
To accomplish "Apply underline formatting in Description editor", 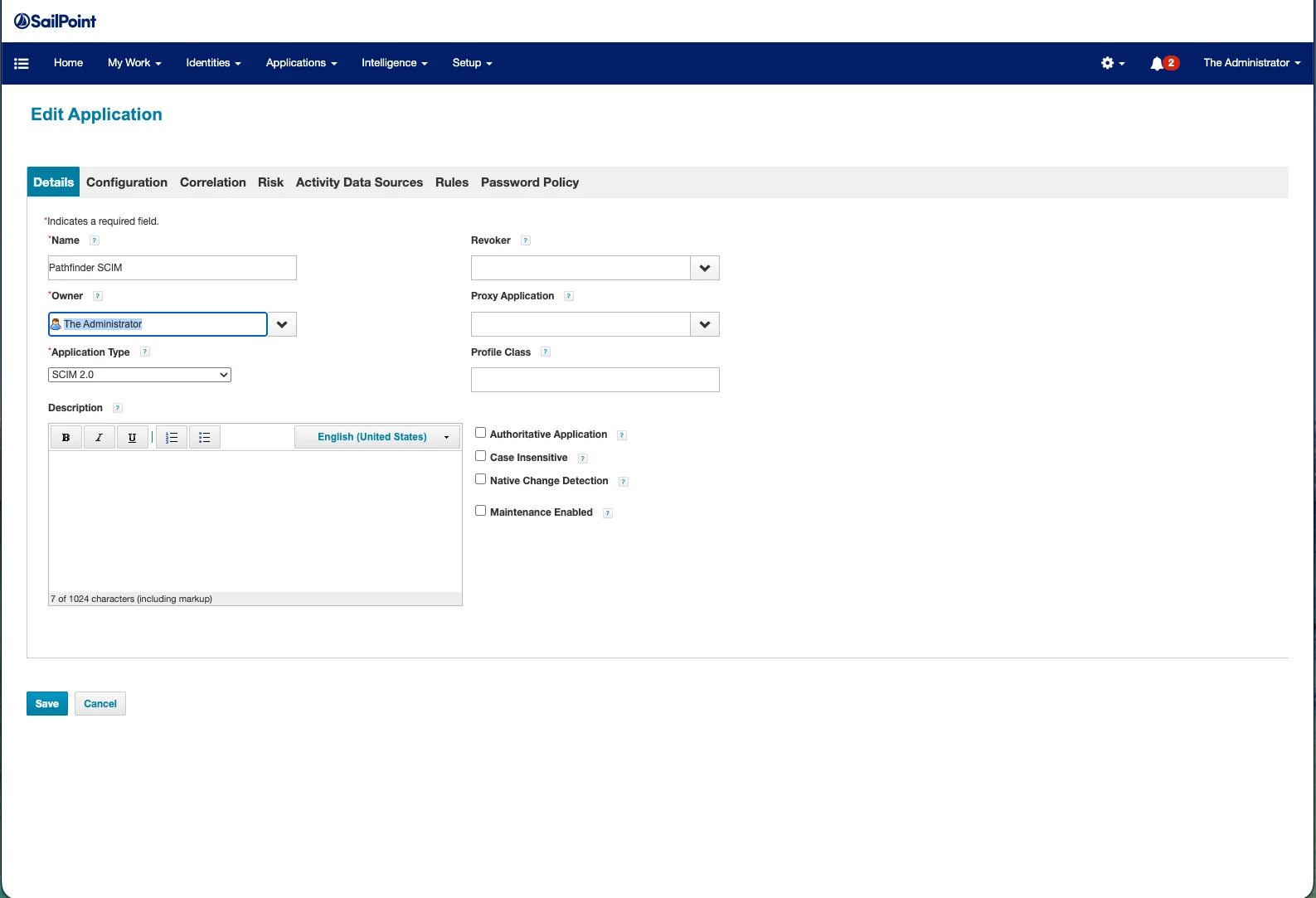I will pyautogui.click(x=133, y=437).
